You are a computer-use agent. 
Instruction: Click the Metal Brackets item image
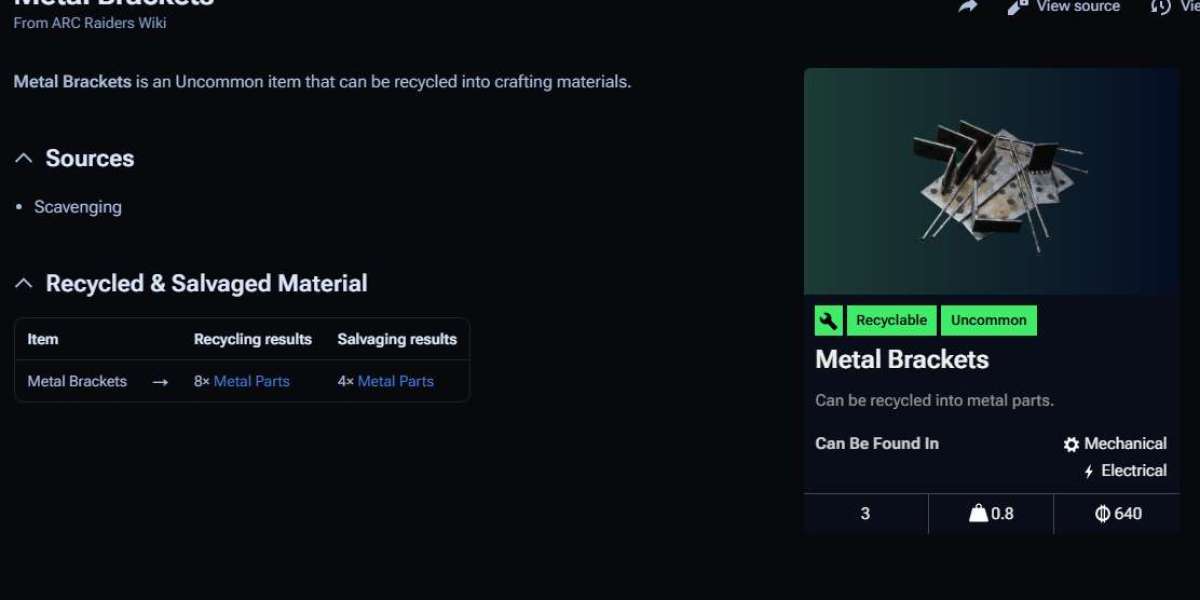tap(991, 181)
